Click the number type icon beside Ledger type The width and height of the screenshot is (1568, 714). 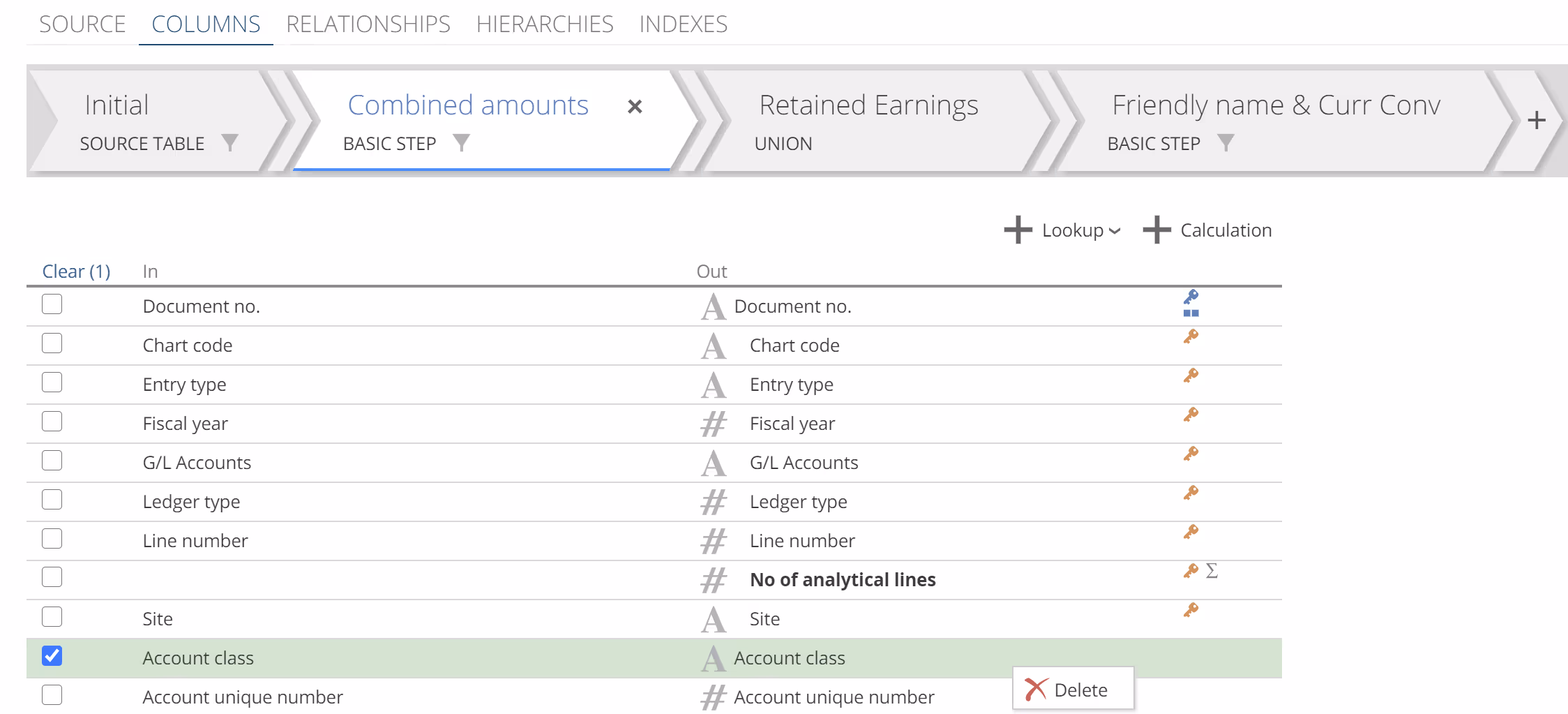click(x=713, y=503)
